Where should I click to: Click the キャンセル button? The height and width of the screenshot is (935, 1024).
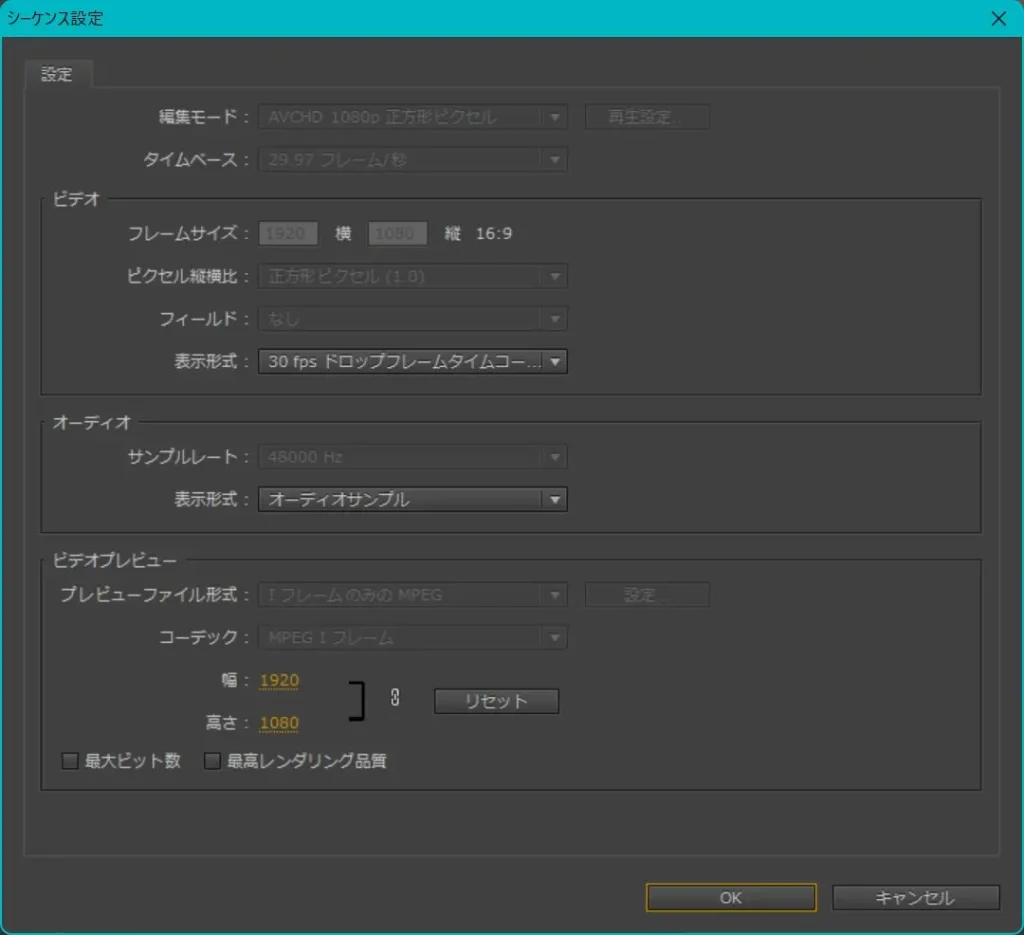pyautogui.click(x=915, y=898)
